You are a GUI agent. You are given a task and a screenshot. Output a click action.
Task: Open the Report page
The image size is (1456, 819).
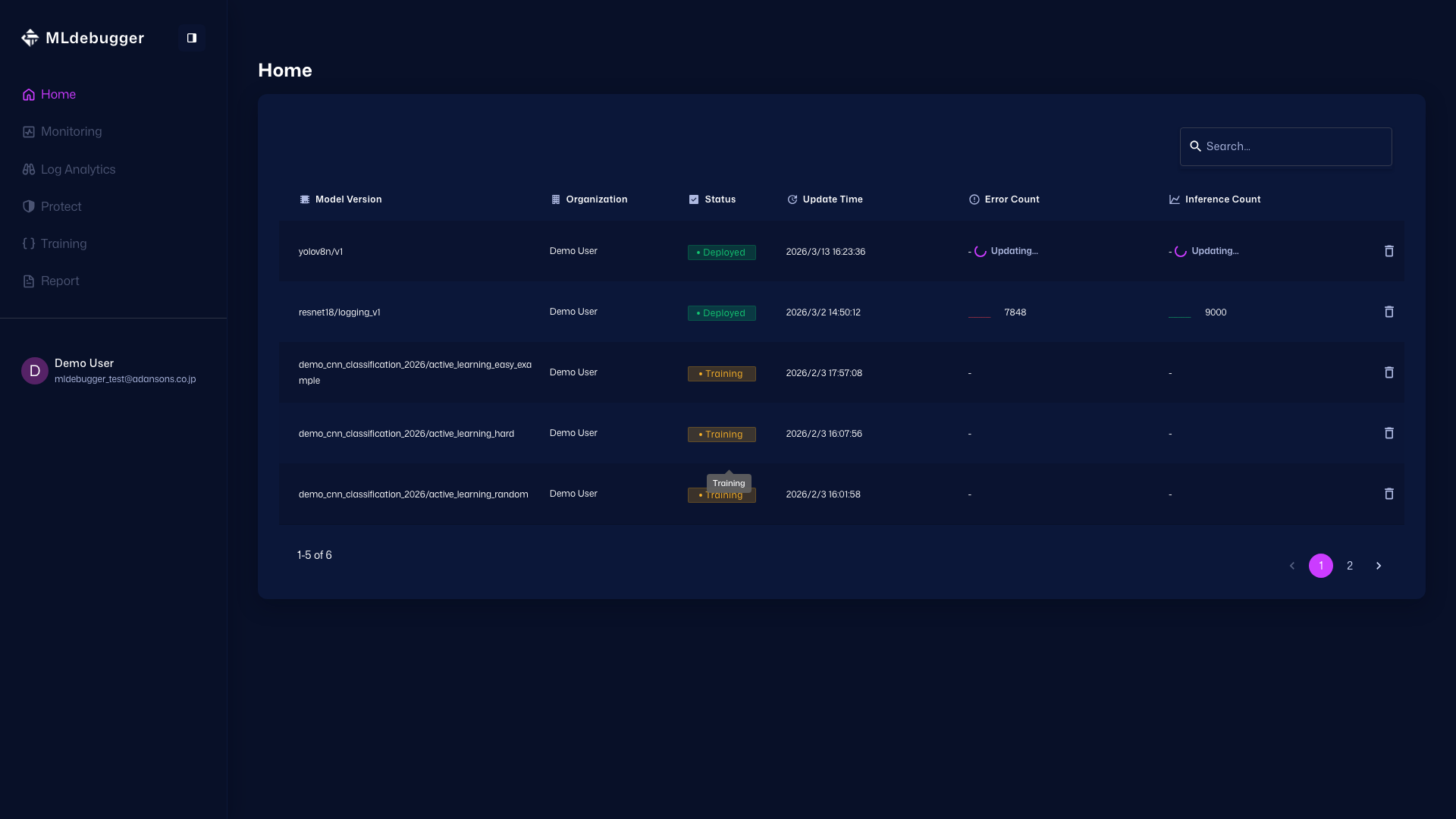pos(59,281)
